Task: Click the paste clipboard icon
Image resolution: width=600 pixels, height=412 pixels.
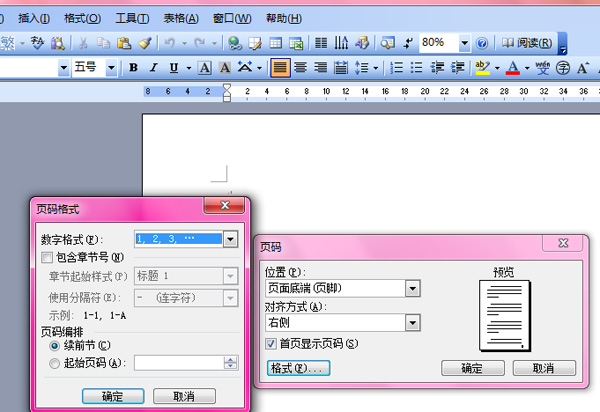Action: (x=124, y=43)
